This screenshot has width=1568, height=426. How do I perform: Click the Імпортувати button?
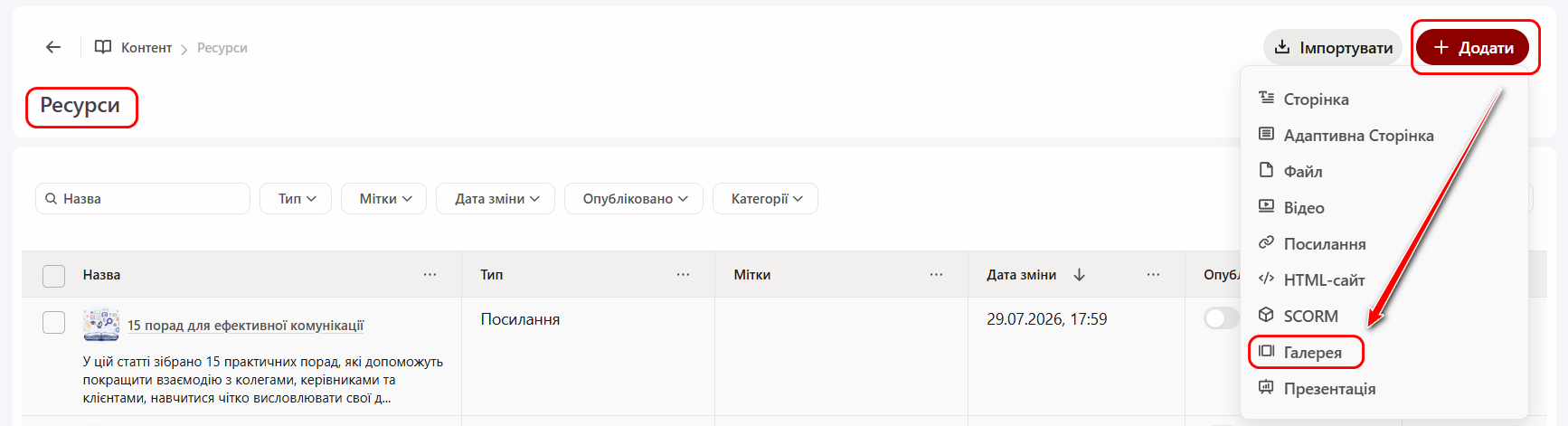point(1333,48)
